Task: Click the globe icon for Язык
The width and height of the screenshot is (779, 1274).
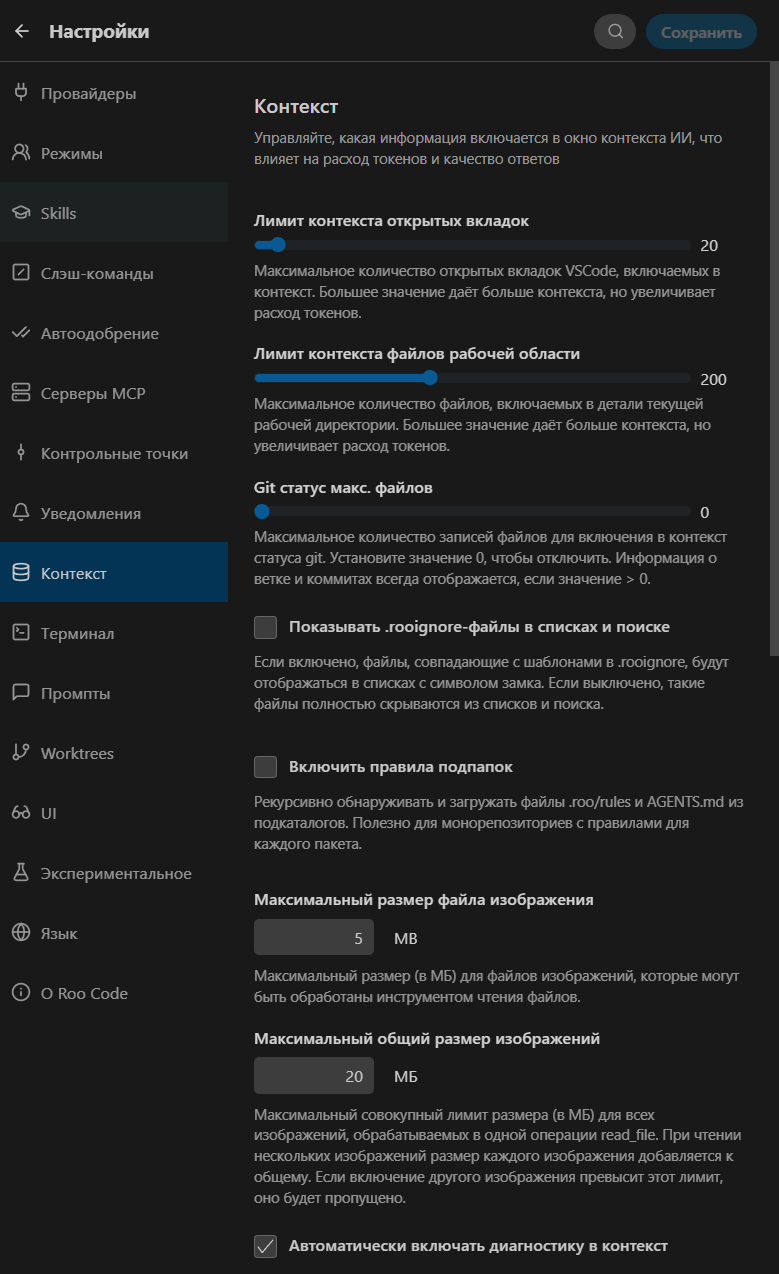Action: click(21, 933)
